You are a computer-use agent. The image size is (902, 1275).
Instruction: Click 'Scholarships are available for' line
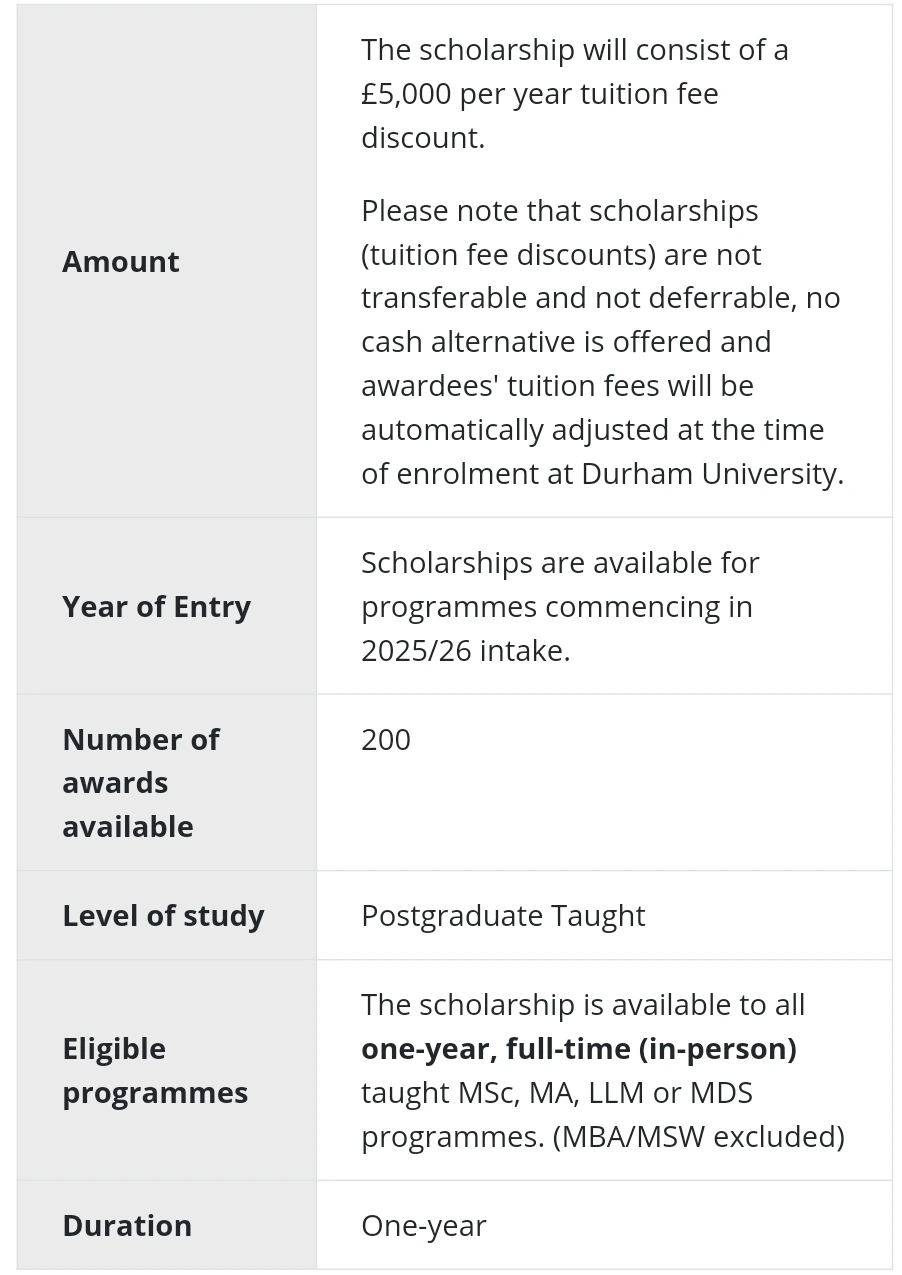(560, 562)
